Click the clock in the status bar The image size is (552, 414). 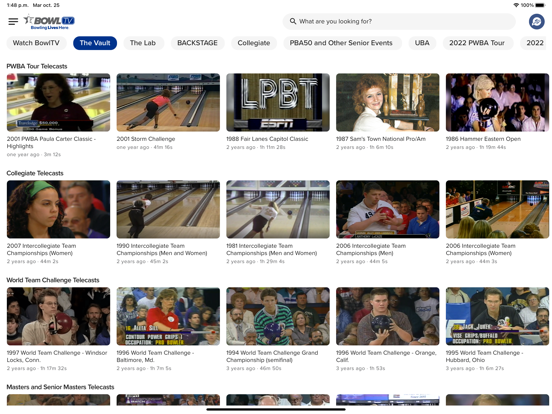coord(17,5)
